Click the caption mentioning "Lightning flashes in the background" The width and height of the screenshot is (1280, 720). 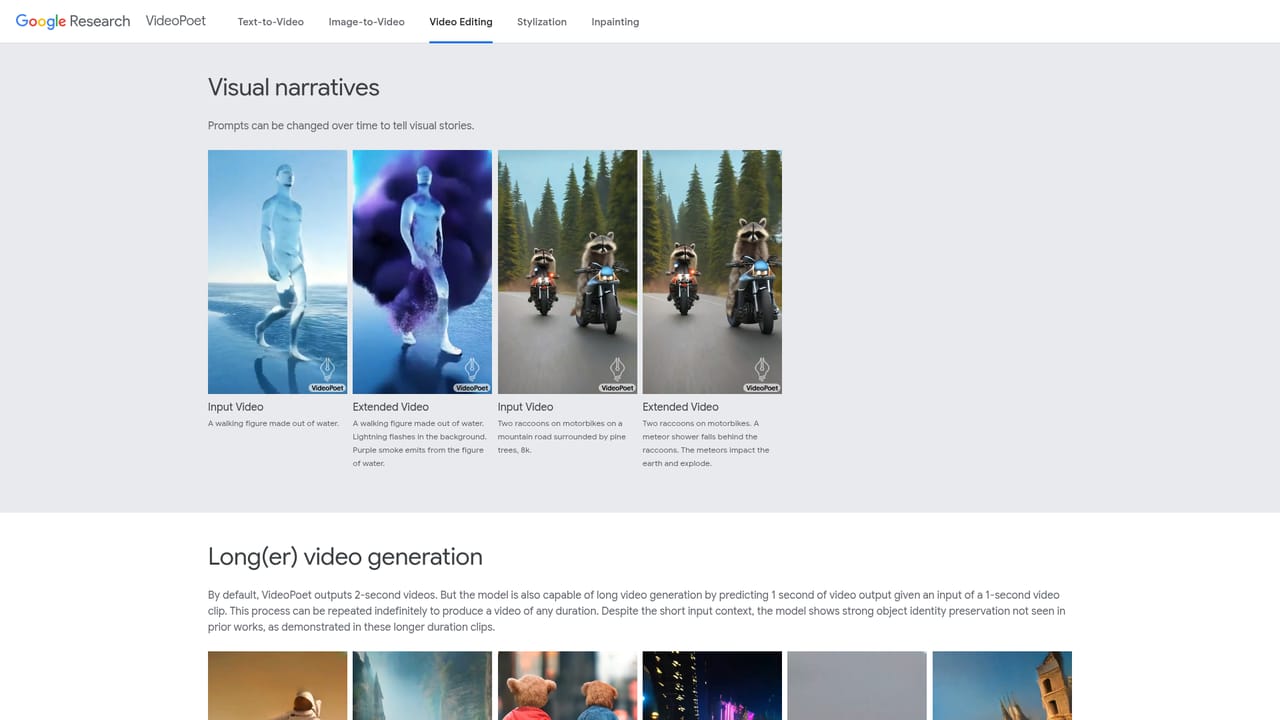(420, 443)
